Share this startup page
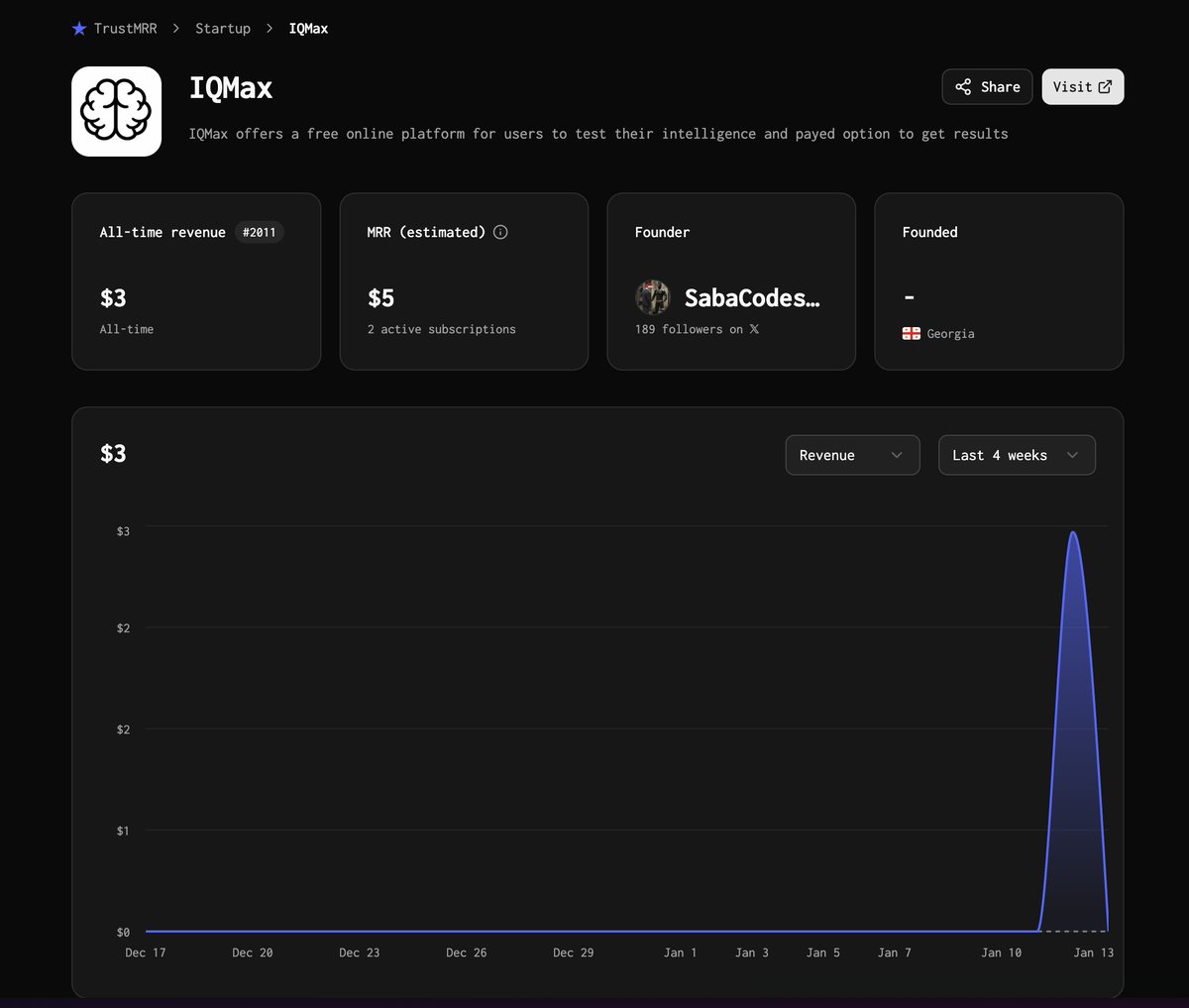 point(987,87)
